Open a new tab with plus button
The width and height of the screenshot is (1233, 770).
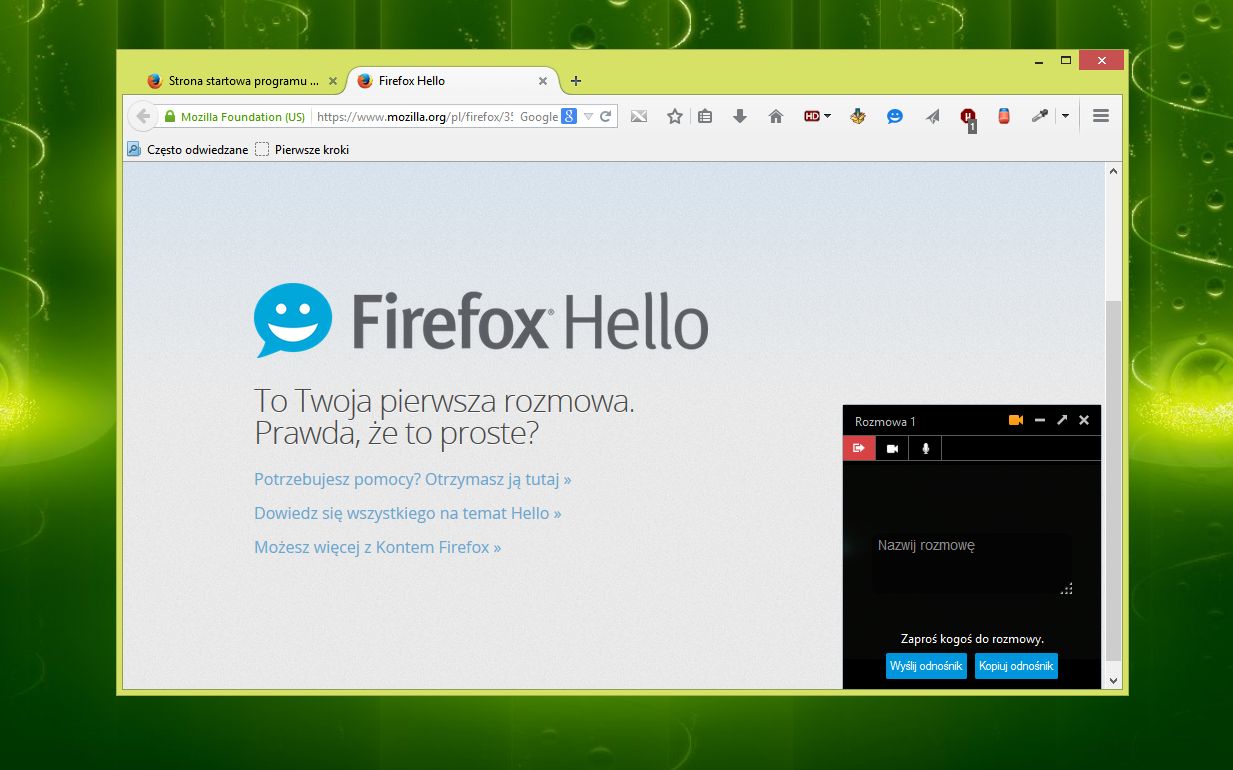coord(576,81)
